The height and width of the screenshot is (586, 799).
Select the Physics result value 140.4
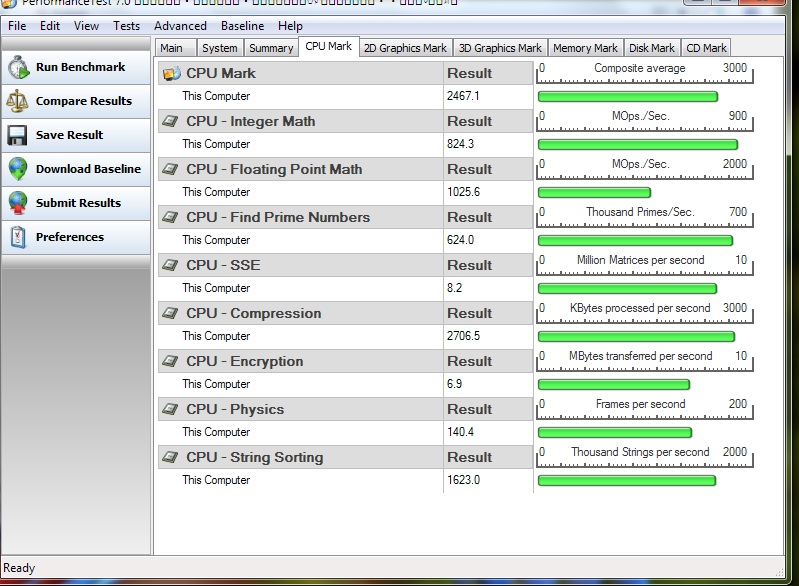(x=460, y=432)
